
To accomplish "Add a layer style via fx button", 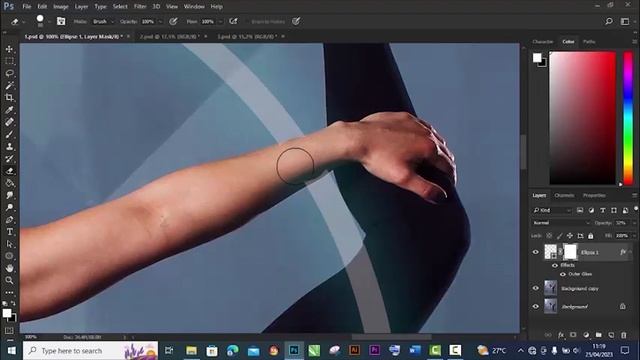I will tap(561, 335).
